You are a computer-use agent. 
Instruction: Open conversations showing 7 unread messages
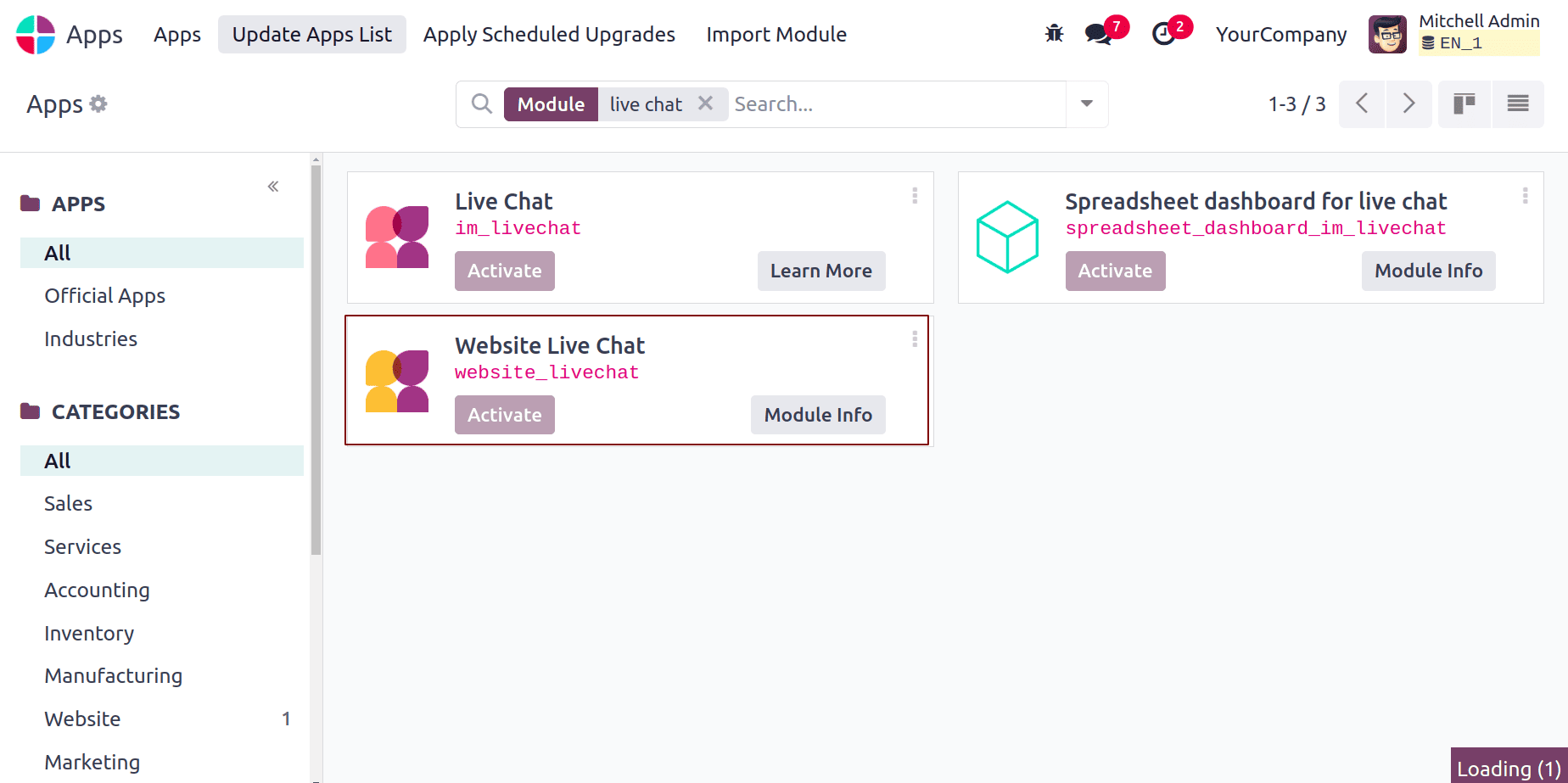[1097, 35]
